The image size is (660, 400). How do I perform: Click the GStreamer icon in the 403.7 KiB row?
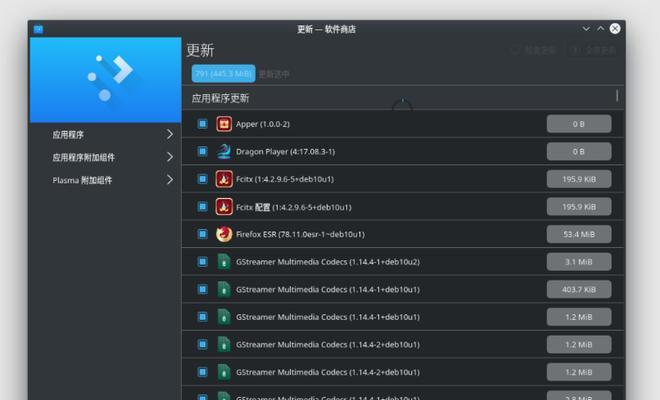[x=224, y=289]
